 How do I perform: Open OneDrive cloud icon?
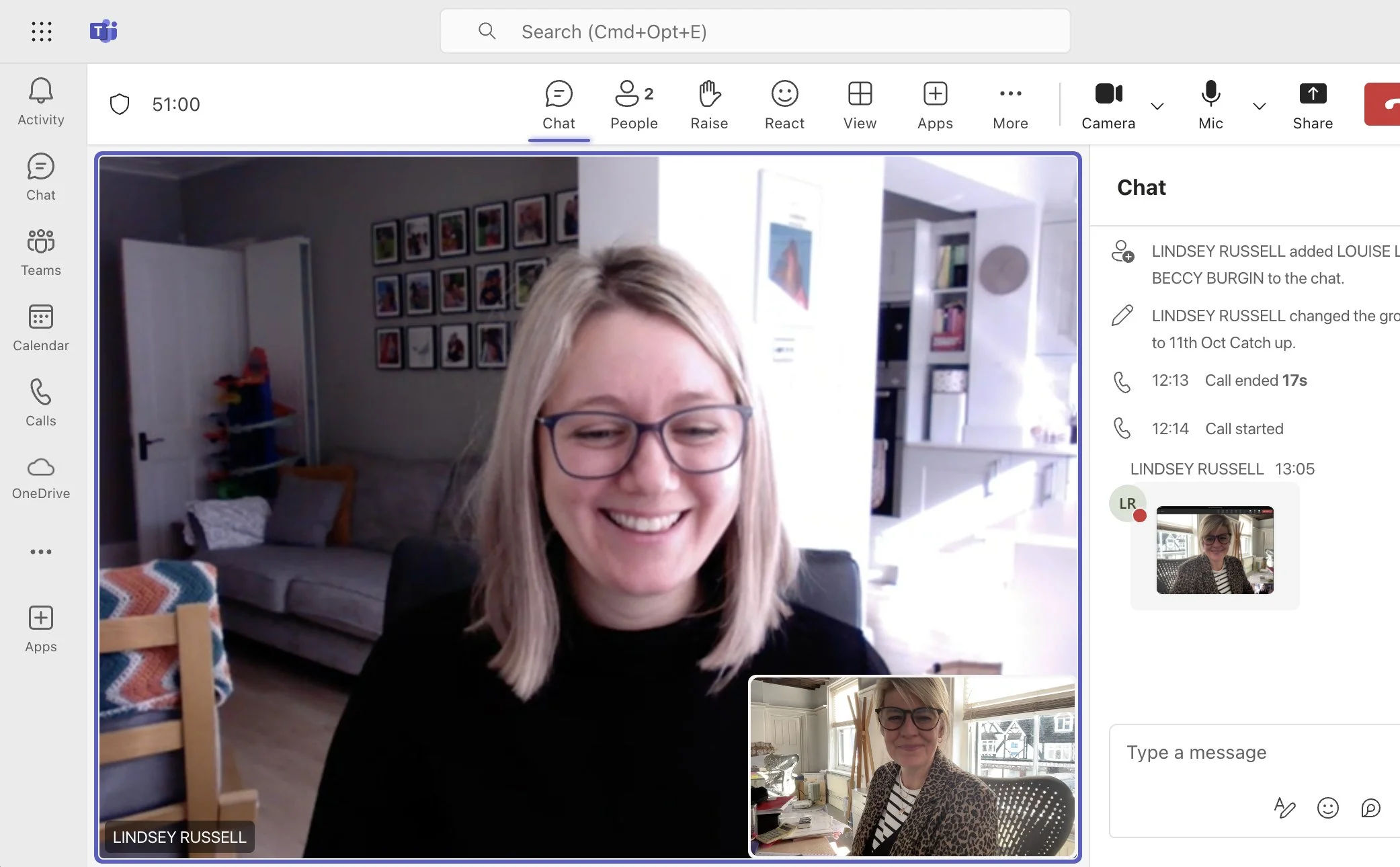click(40, 477)
